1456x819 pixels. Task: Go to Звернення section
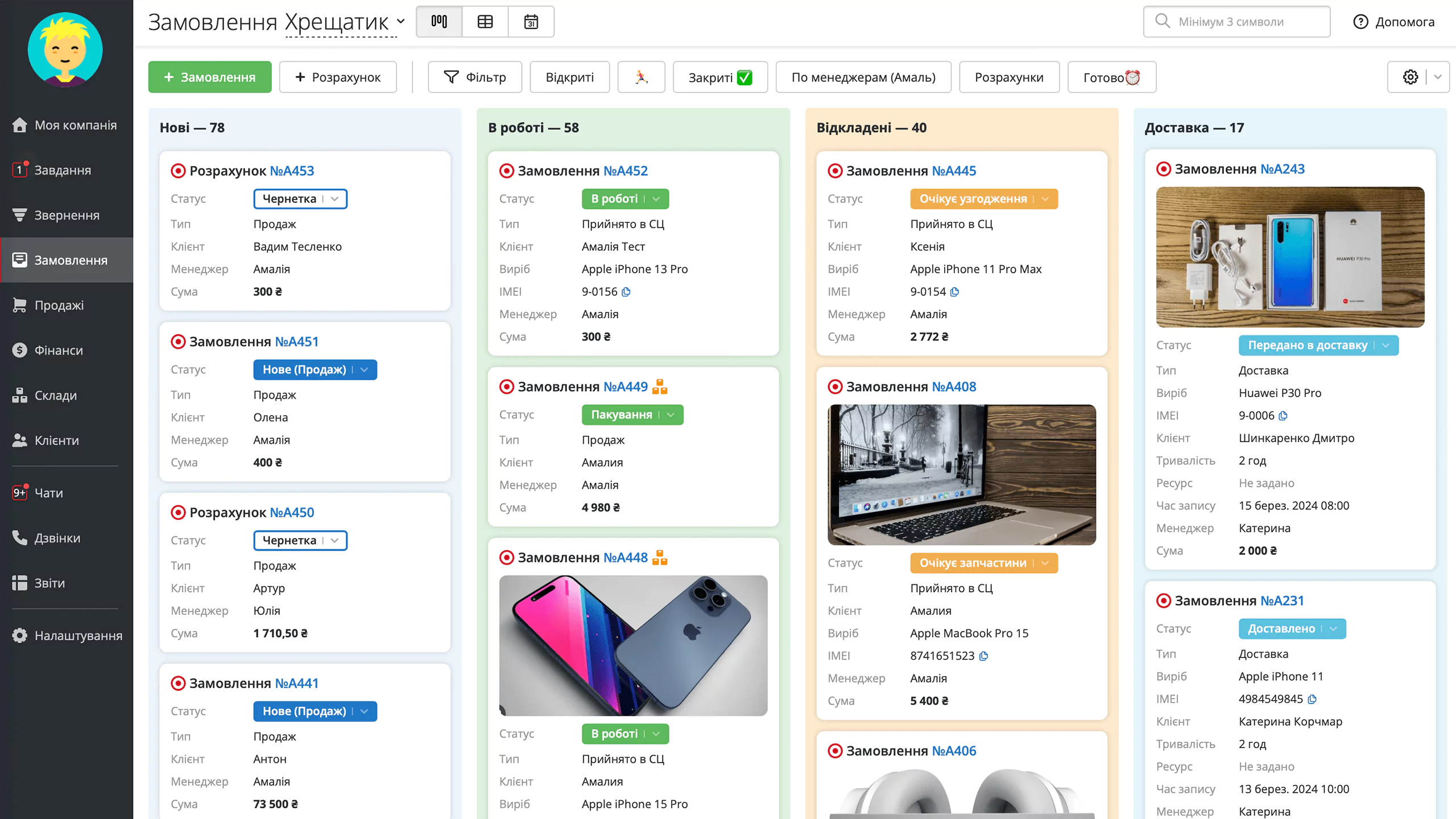point(67,215)
